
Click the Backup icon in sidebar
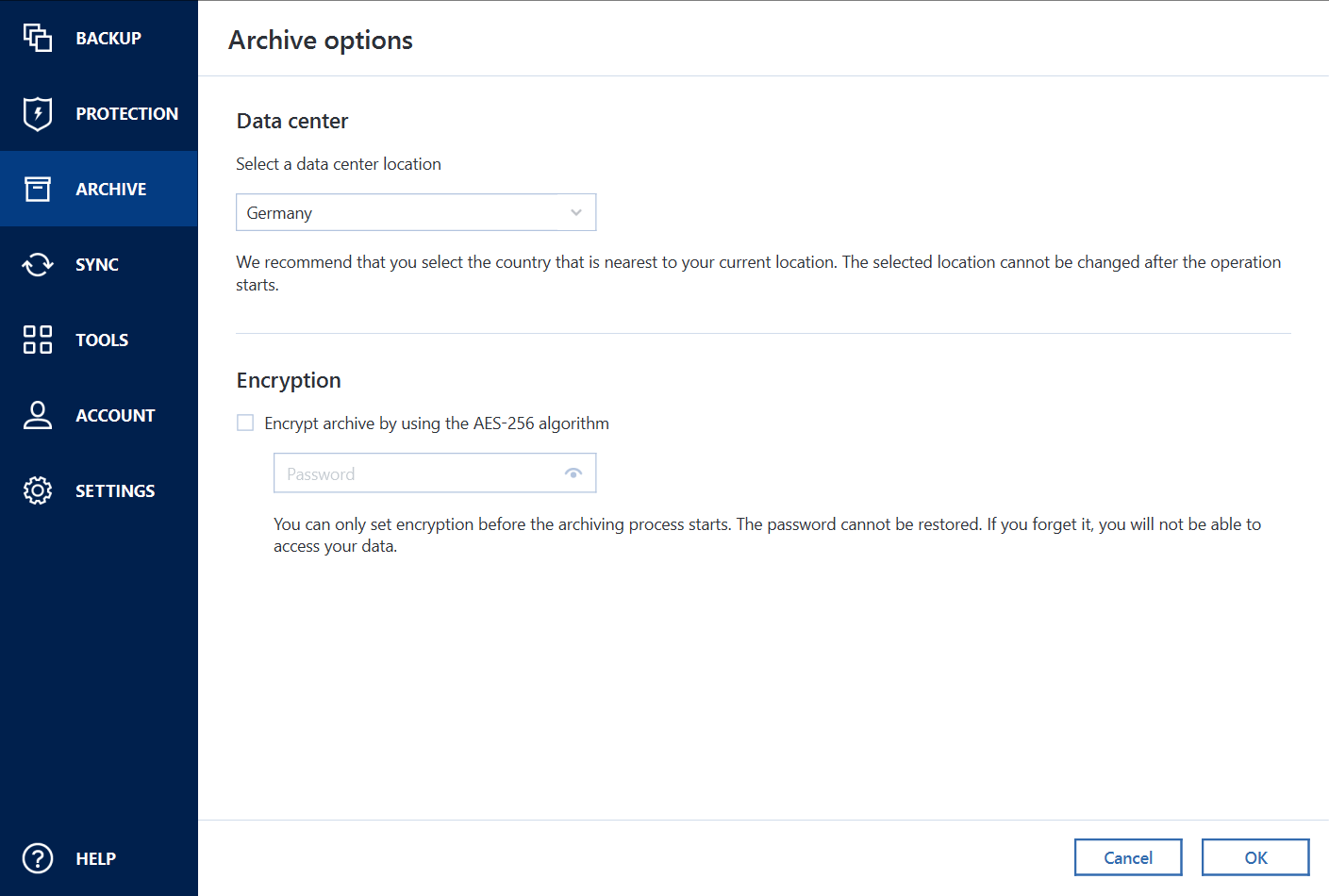tap(38, 38)
